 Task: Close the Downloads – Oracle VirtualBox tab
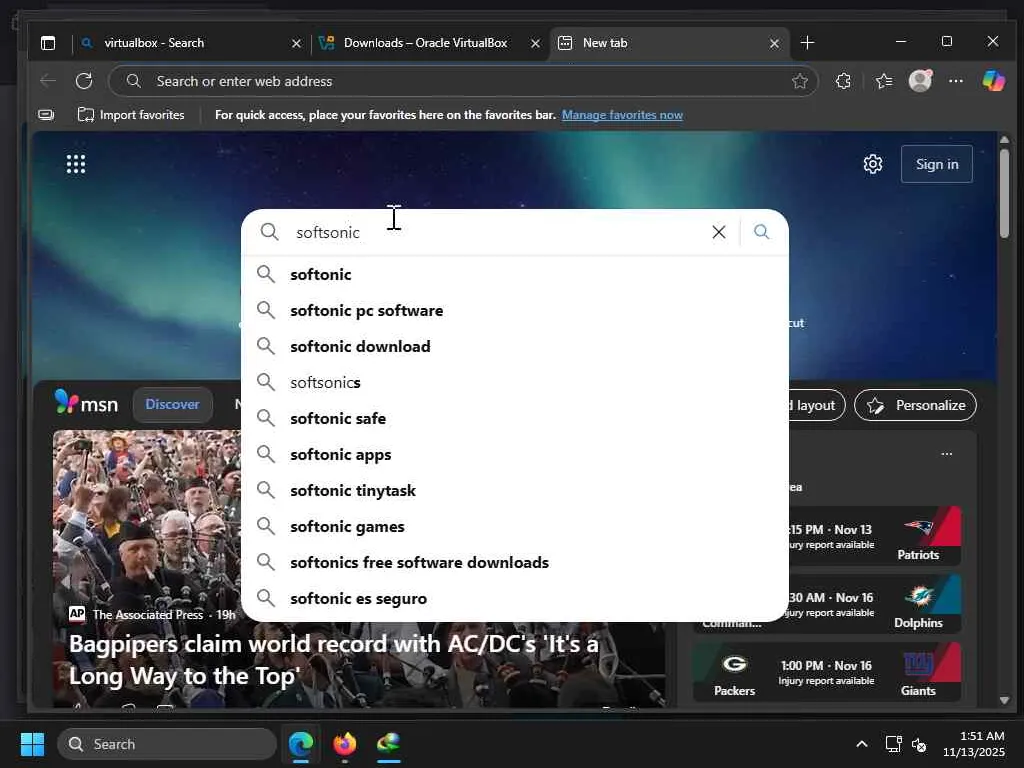[x=535, y=43]
